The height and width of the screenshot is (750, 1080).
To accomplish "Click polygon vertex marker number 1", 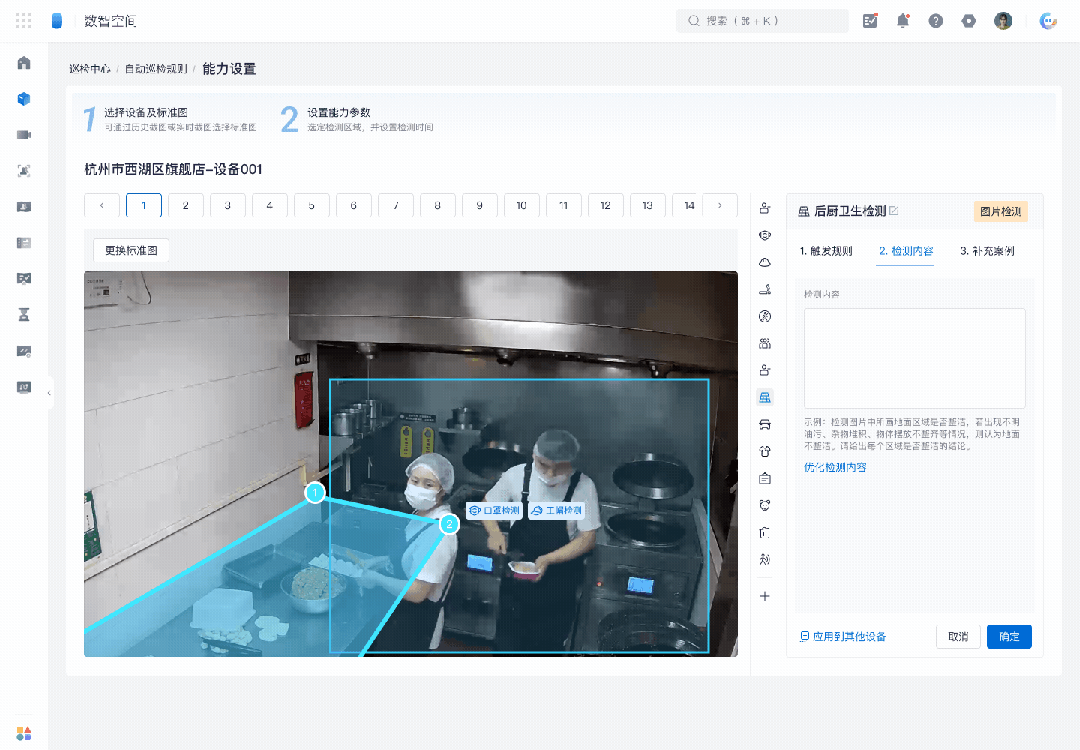I will point(315,492).
